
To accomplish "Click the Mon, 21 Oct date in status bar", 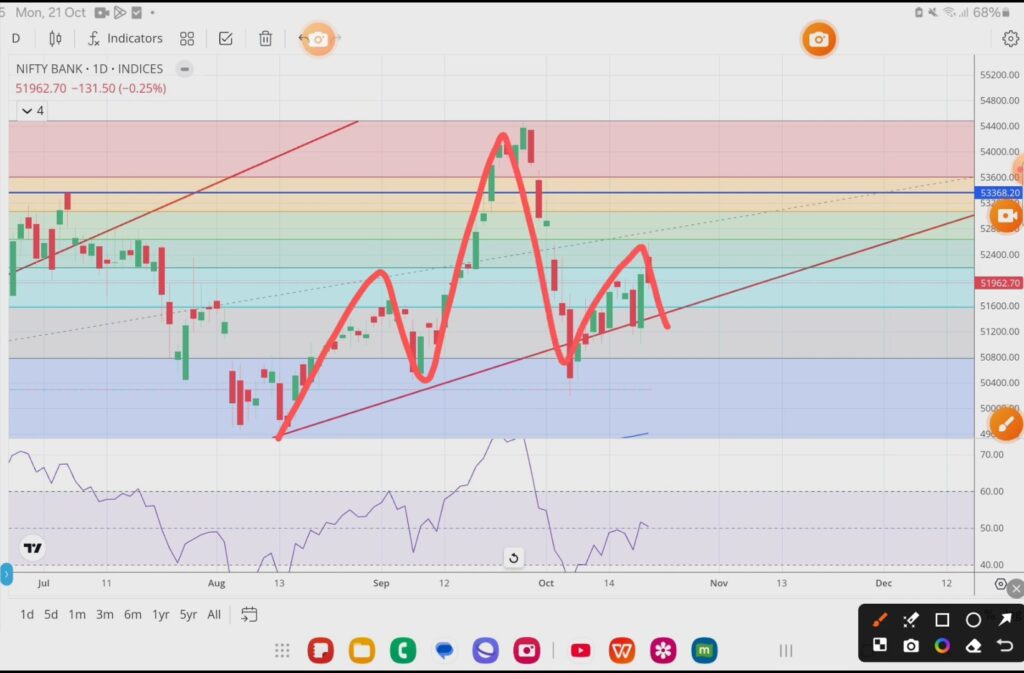I will (x=50, y=12).
